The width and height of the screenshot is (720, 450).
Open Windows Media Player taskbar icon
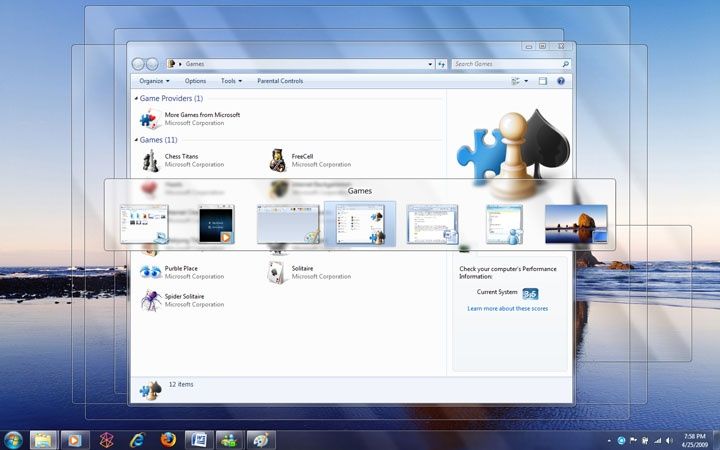[x=74, y=440]
